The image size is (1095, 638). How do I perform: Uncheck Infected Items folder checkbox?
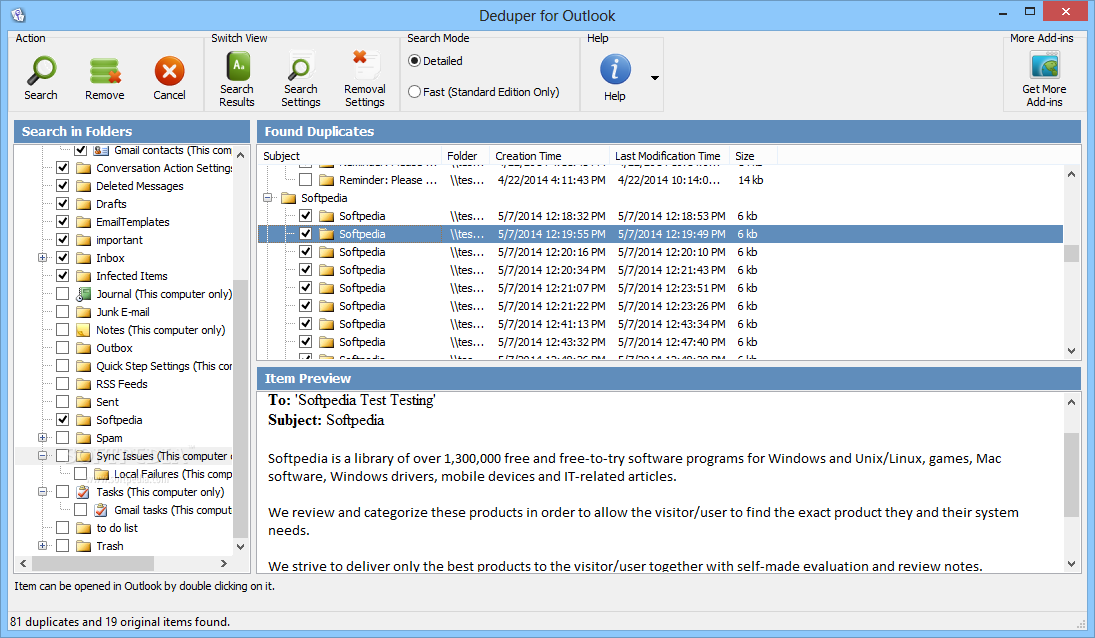(x=63, y=276)
